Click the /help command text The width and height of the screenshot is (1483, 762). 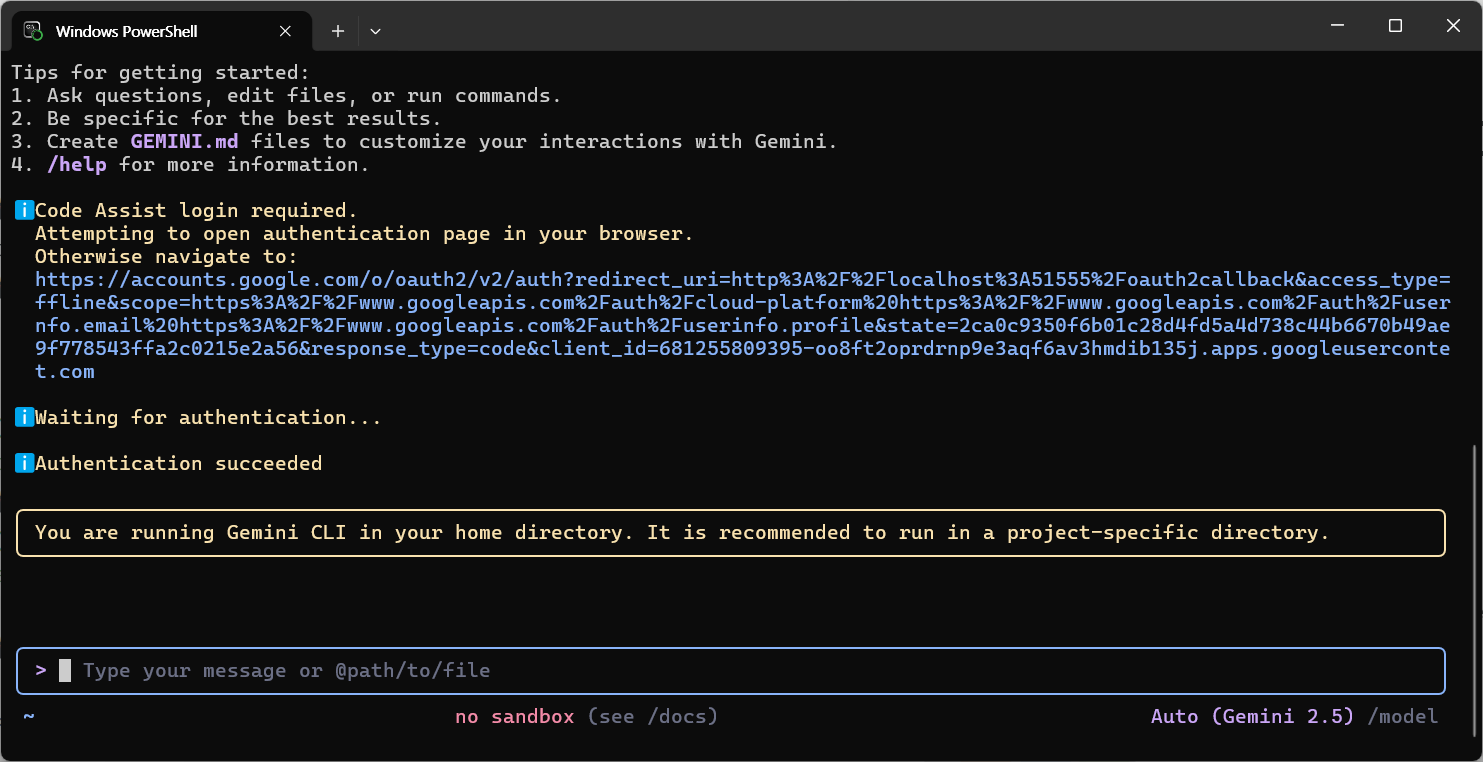77,165
